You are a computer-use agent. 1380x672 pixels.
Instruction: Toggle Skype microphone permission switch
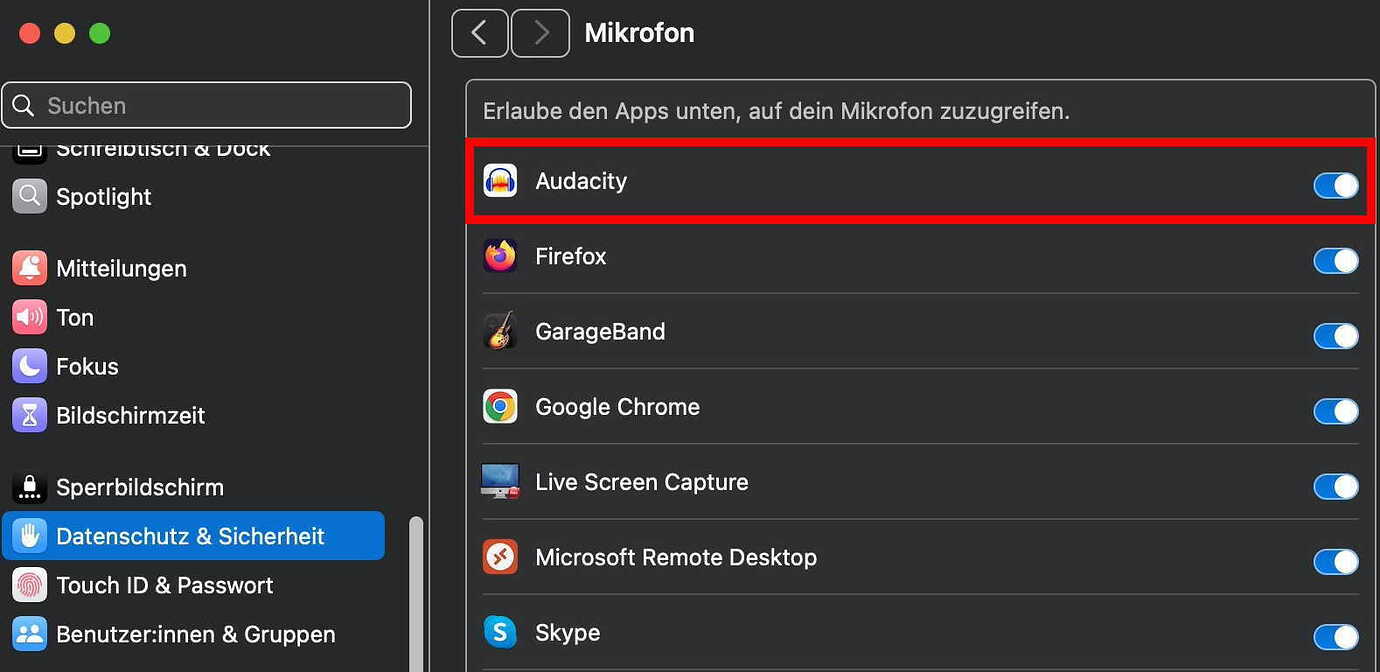click(1336, 637)
